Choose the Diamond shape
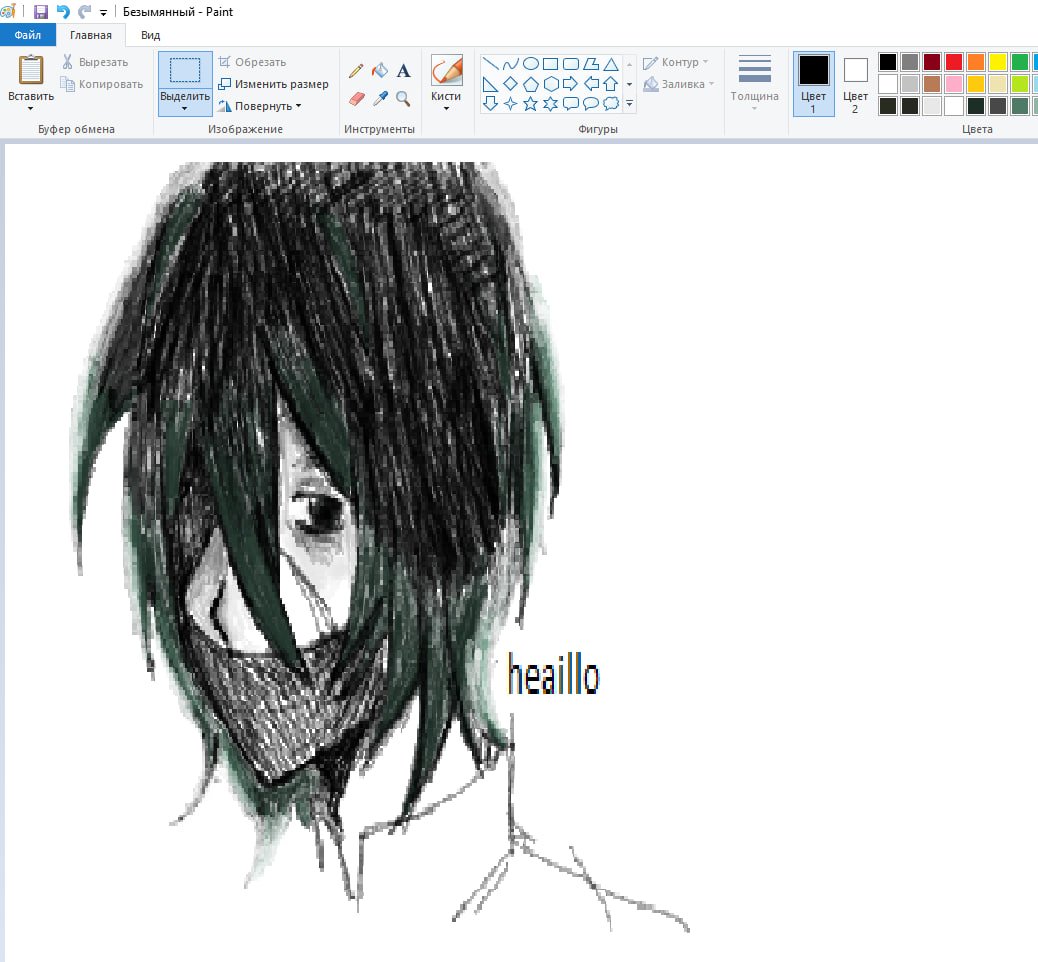The width and height of the screenshot is (1038, 962). pos(510,84)
